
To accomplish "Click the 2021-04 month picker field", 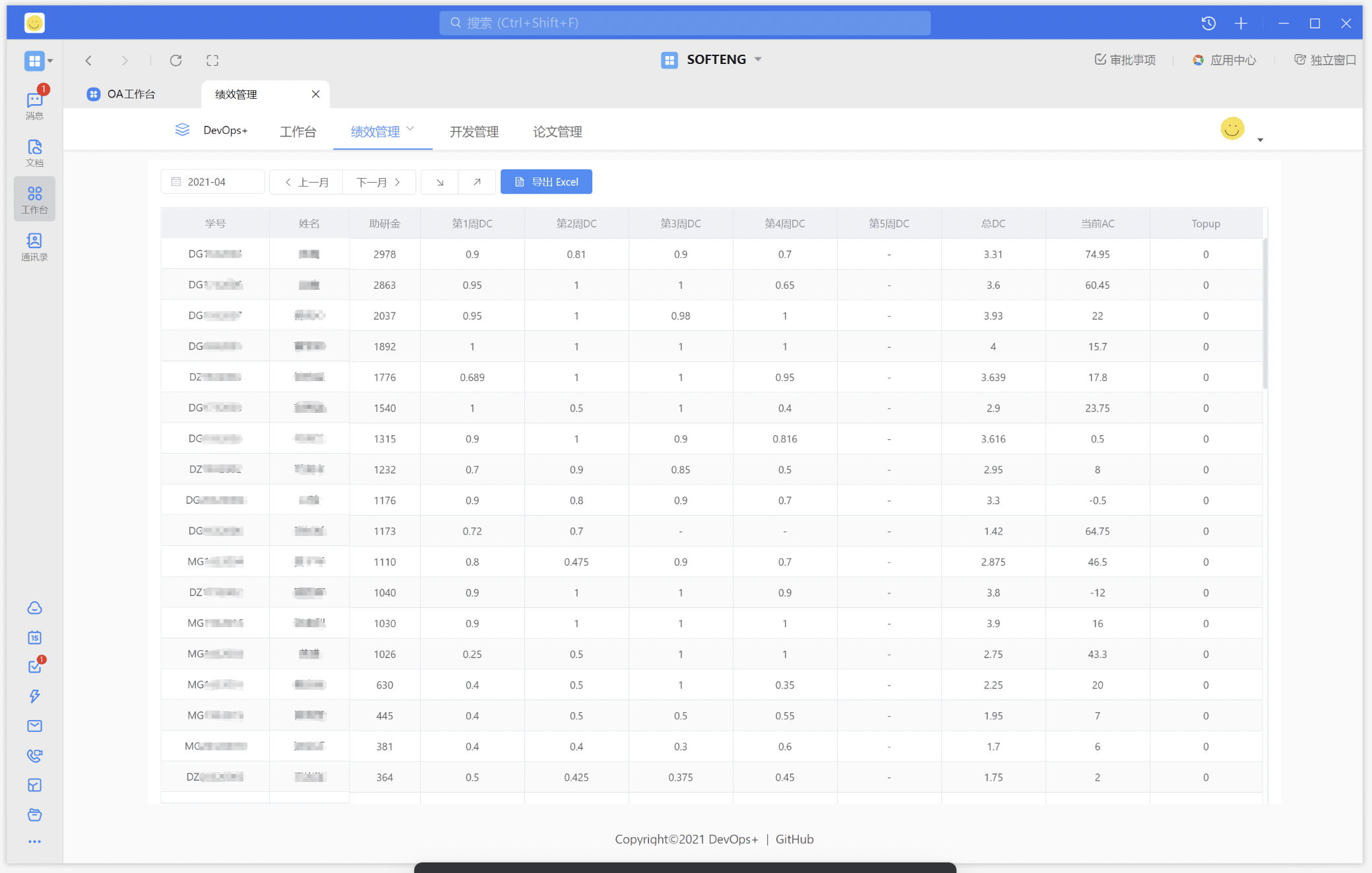I will (212, 182).
